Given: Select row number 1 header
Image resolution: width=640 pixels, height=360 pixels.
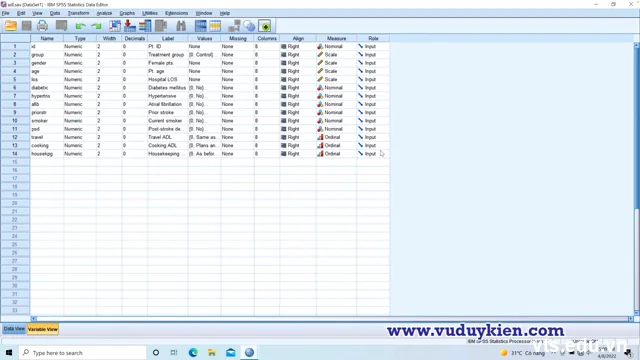Looking at the screenshot, I should [x=15, y=47].
